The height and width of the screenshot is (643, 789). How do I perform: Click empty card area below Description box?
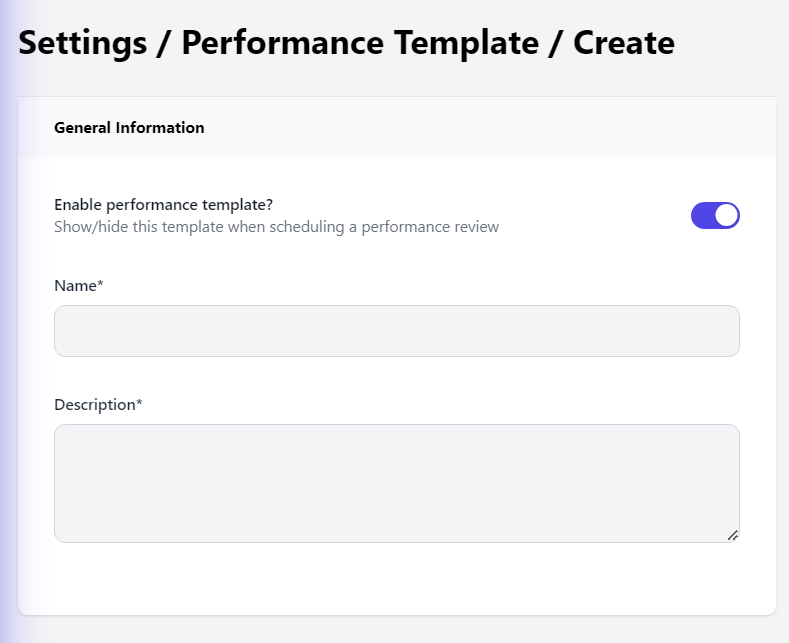pos(397,579)
